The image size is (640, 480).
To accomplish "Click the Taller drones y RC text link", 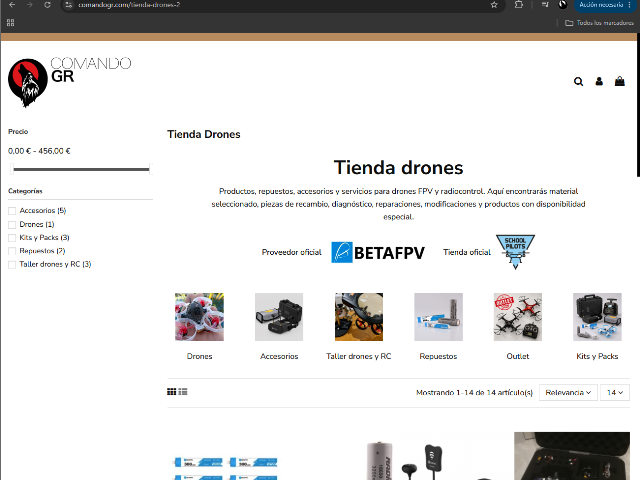I will pos(359,356).
